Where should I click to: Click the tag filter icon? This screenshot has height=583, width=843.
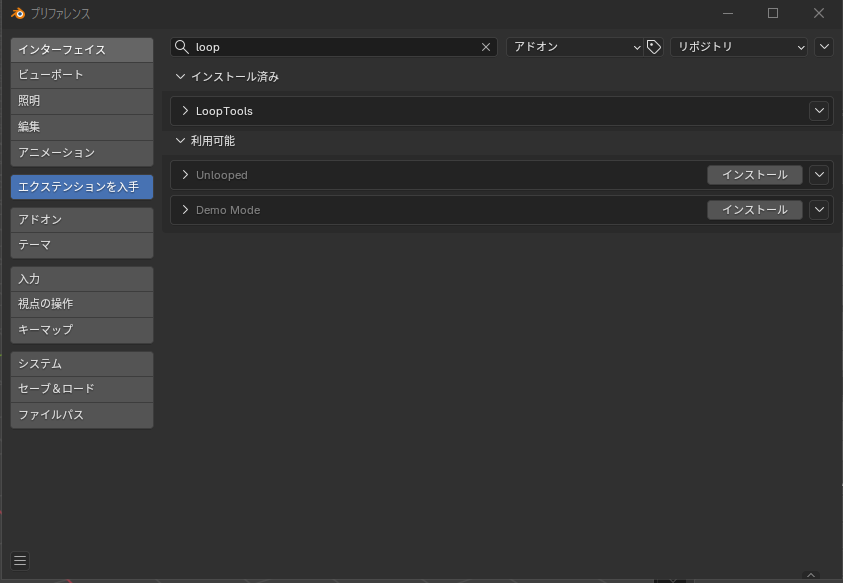pyautogui.click(x=654, y=47)
